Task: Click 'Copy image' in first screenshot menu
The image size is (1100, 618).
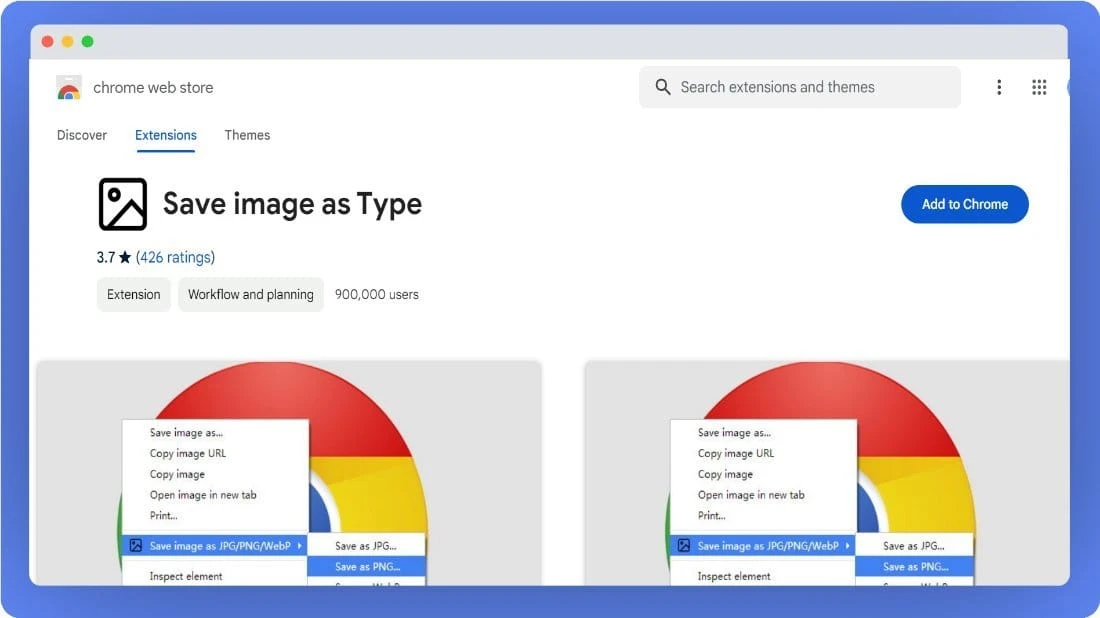Action: tap(177, 474)
